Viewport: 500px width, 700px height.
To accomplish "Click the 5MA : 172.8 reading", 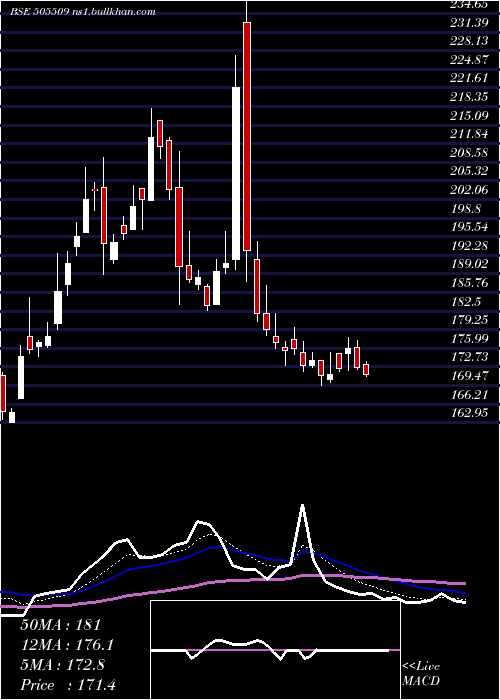I will click(63, 665).
